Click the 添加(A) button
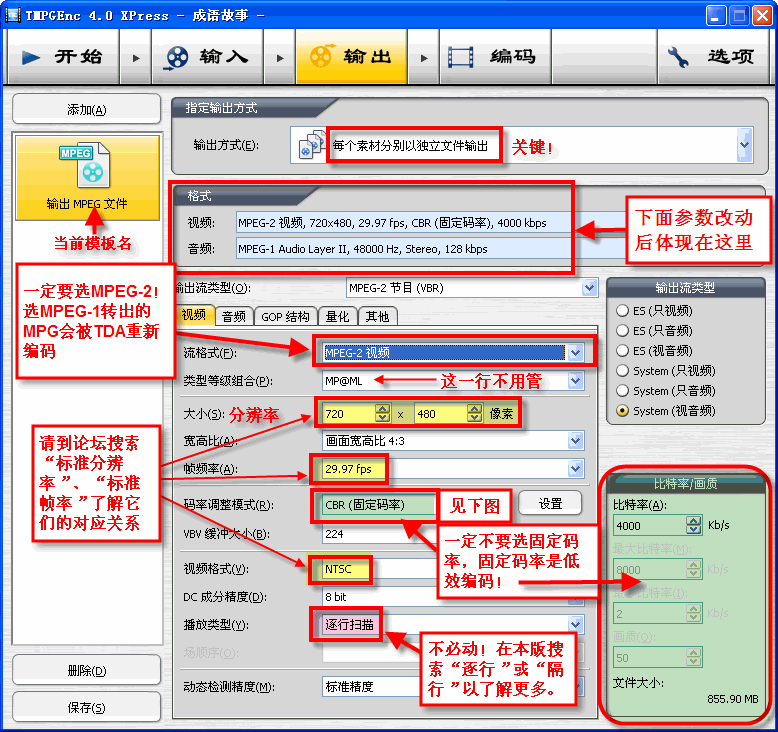Viewport: 778px width, 732px height. (86, 109)
